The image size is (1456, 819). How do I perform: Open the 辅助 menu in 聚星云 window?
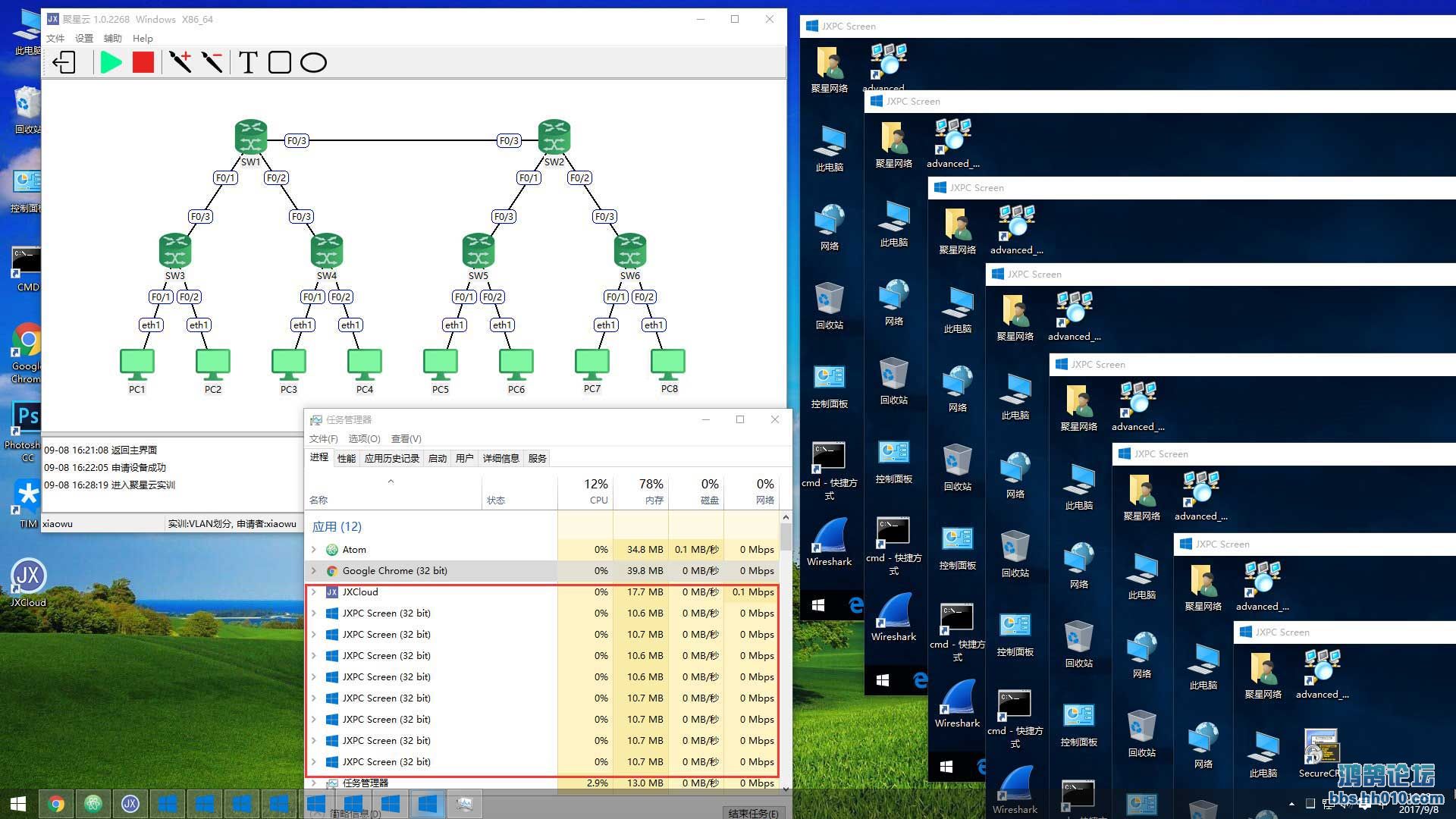coord(112,38)
